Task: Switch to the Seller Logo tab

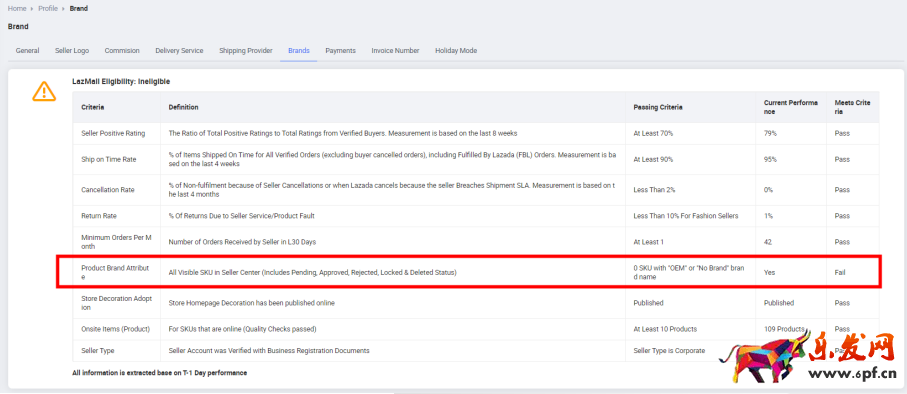Action: point(72,51)
